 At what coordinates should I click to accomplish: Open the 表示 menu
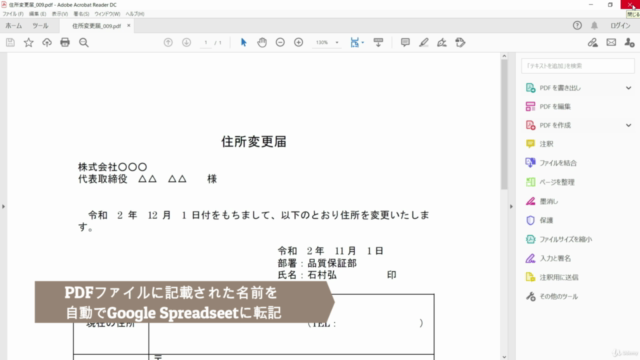(x=60, y=14)
